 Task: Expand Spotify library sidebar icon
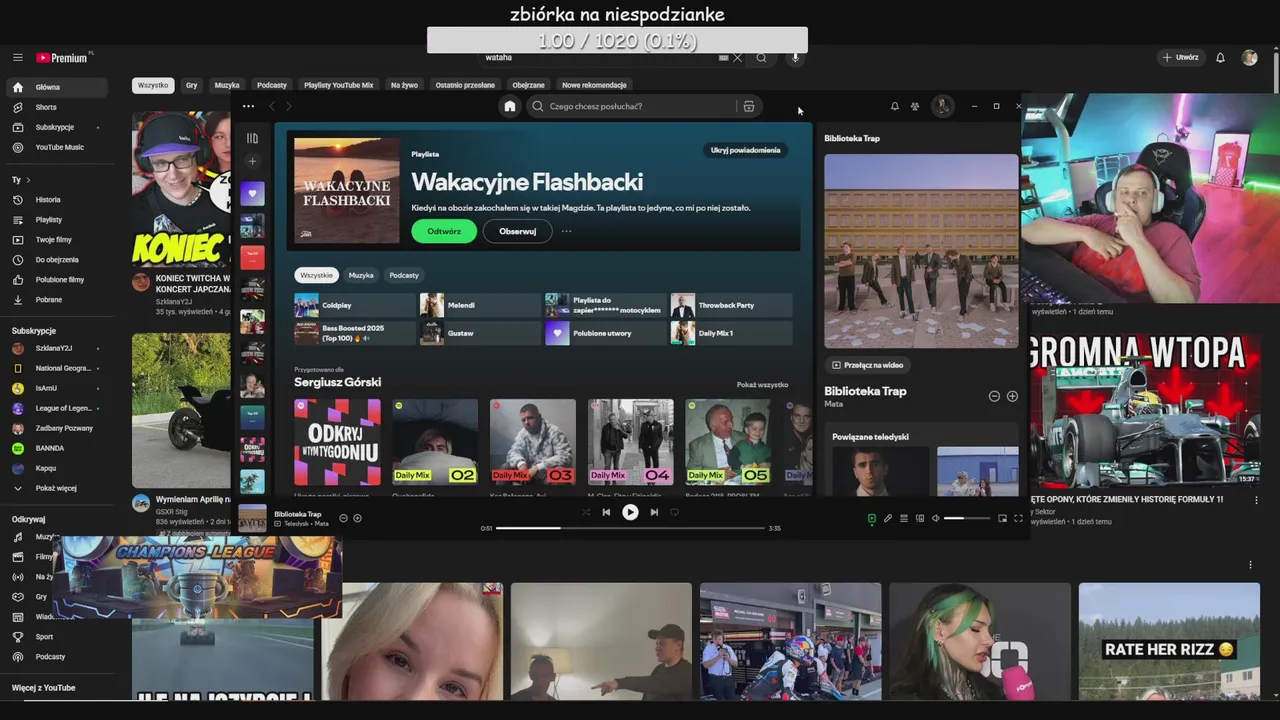[x=252, y=138]
